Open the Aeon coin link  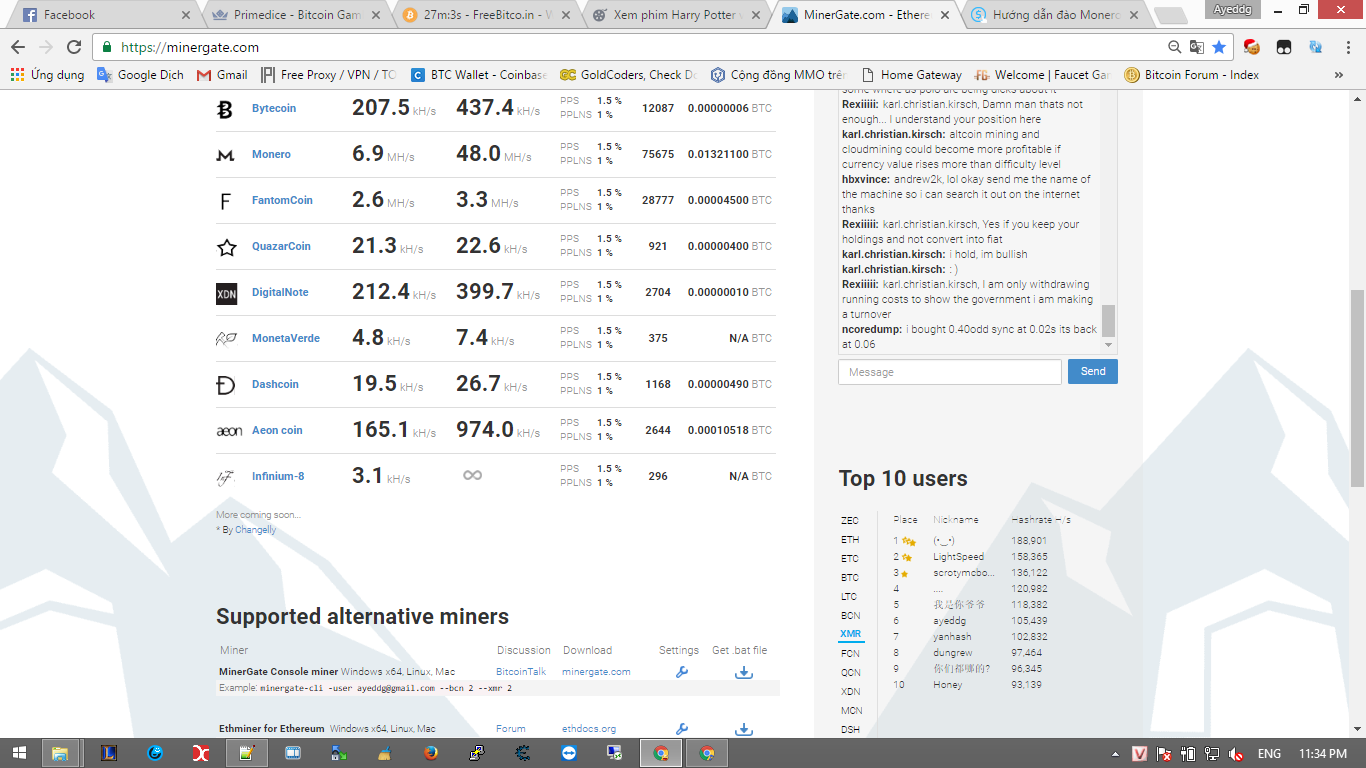click(x=277, y=431)
